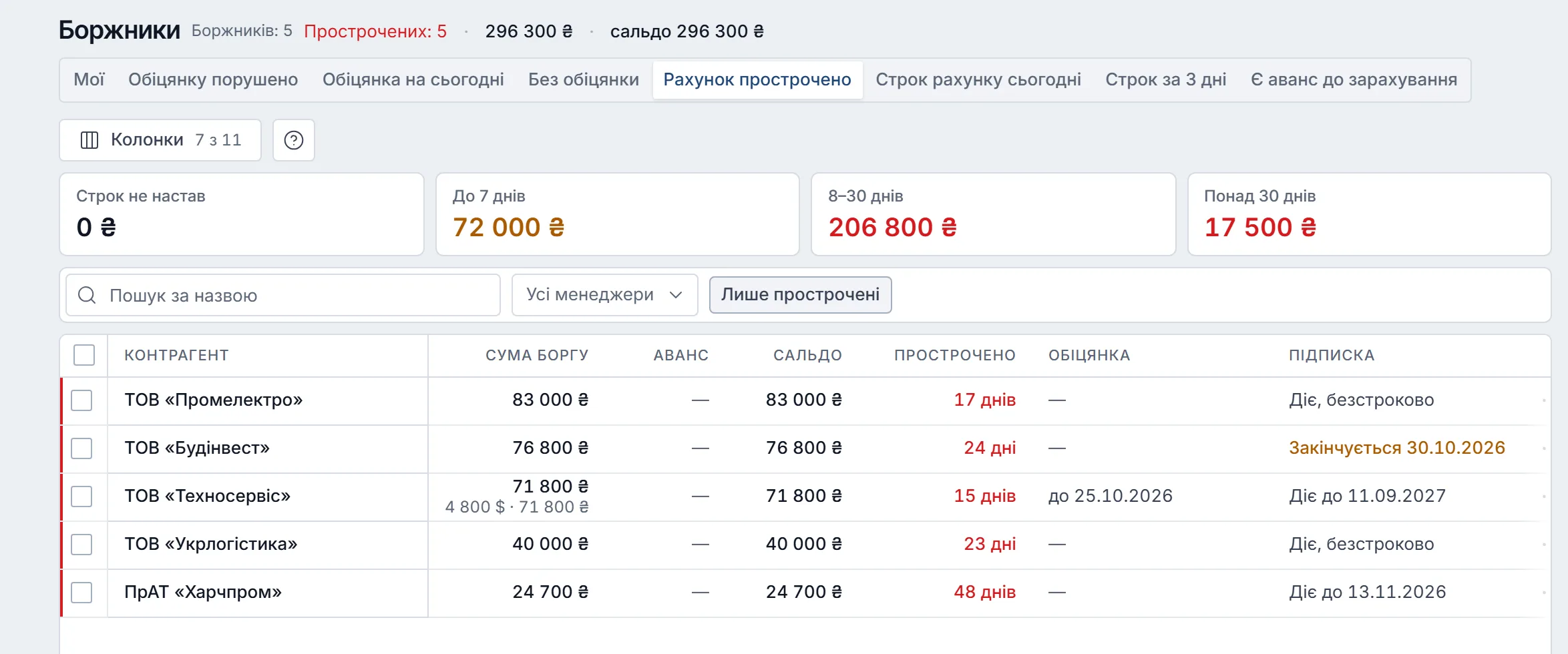Image resolution: width=1568 pixels, height=654 pixels.
Task: Click into the Пошук за назвою field
Action: pyautogui.click(x=283, y=295)
